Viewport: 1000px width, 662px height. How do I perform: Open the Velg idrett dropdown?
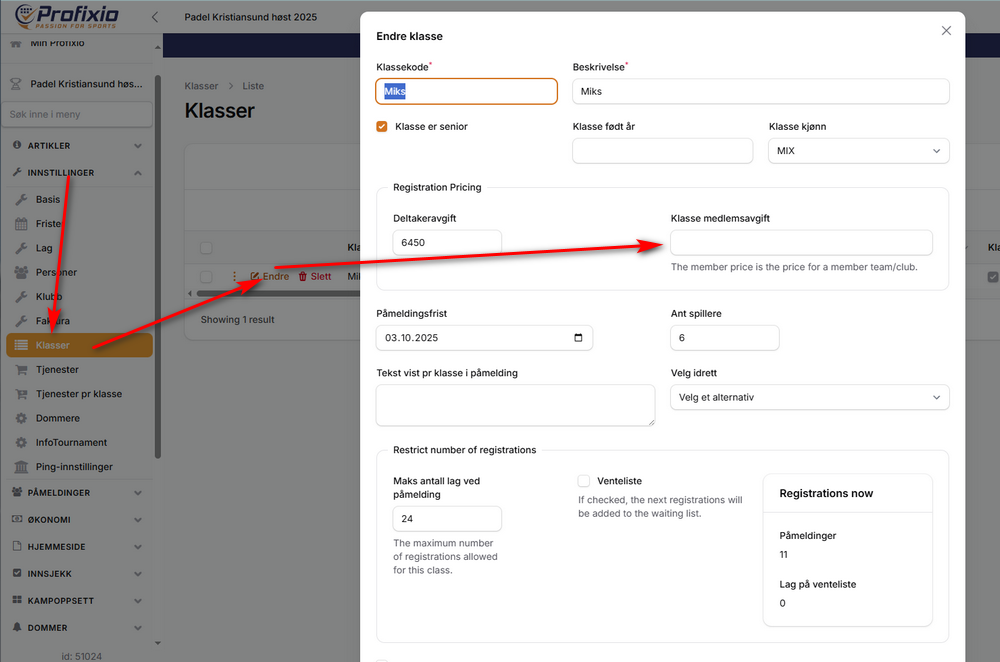(x=809, y=397)
